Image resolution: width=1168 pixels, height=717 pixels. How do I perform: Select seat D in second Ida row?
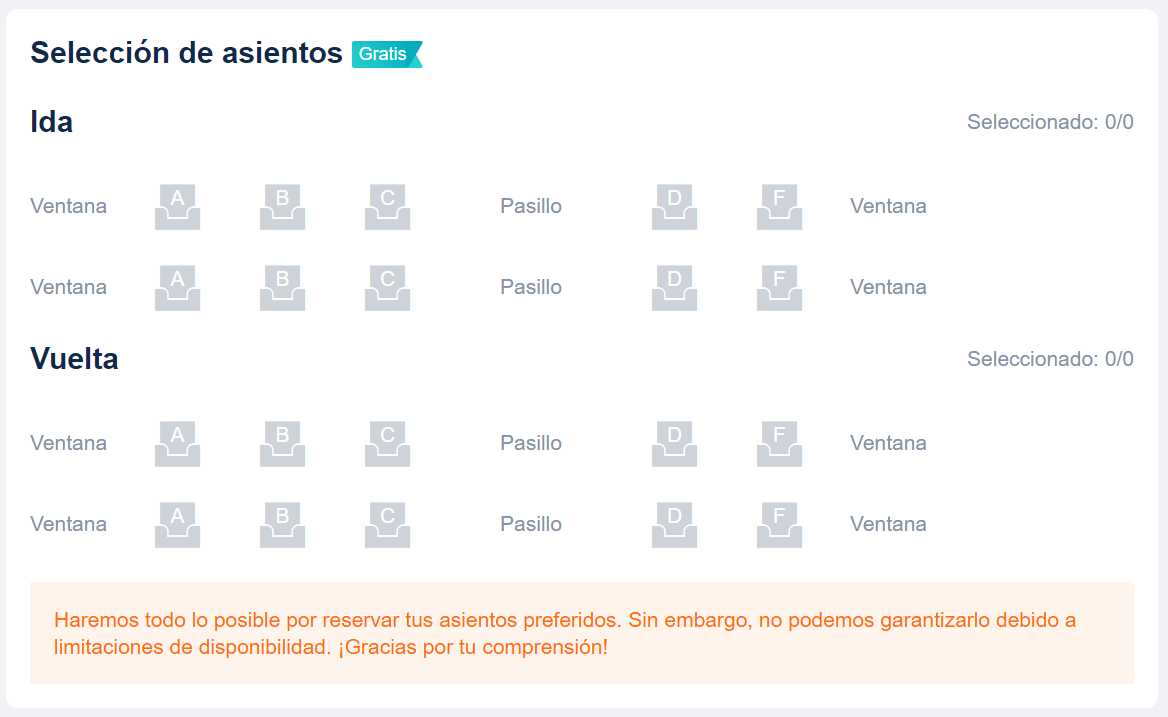tap(674, 288)
